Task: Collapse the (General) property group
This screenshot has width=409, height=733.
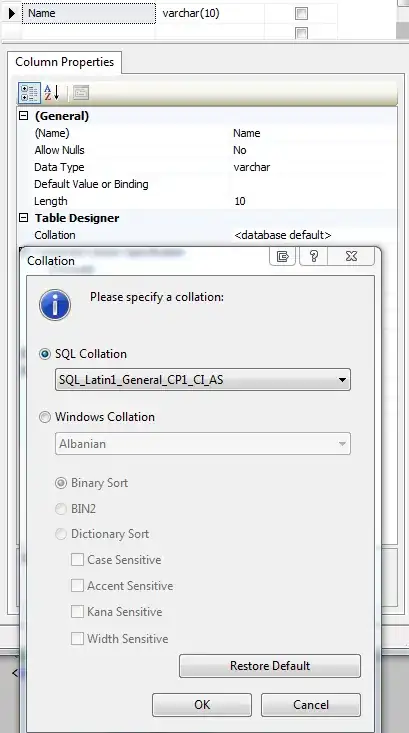Action: click(x=23, y=116)
